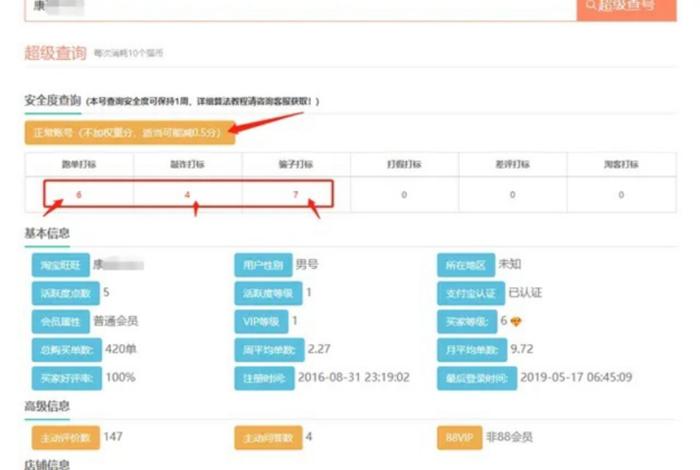Click the buyer level diamond icon
The width and height of the screenshot is (700, 470).
coord(516,321)
